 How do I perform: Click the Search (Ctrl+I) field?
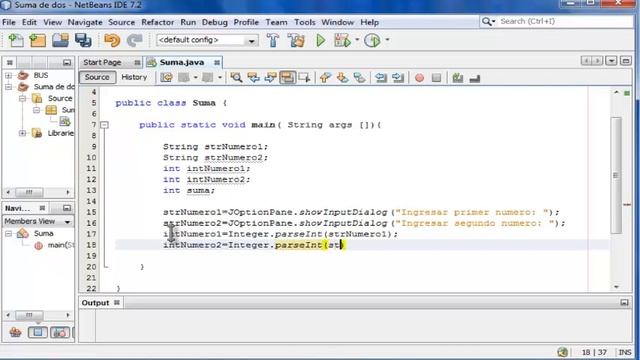[x=565, y=21]
